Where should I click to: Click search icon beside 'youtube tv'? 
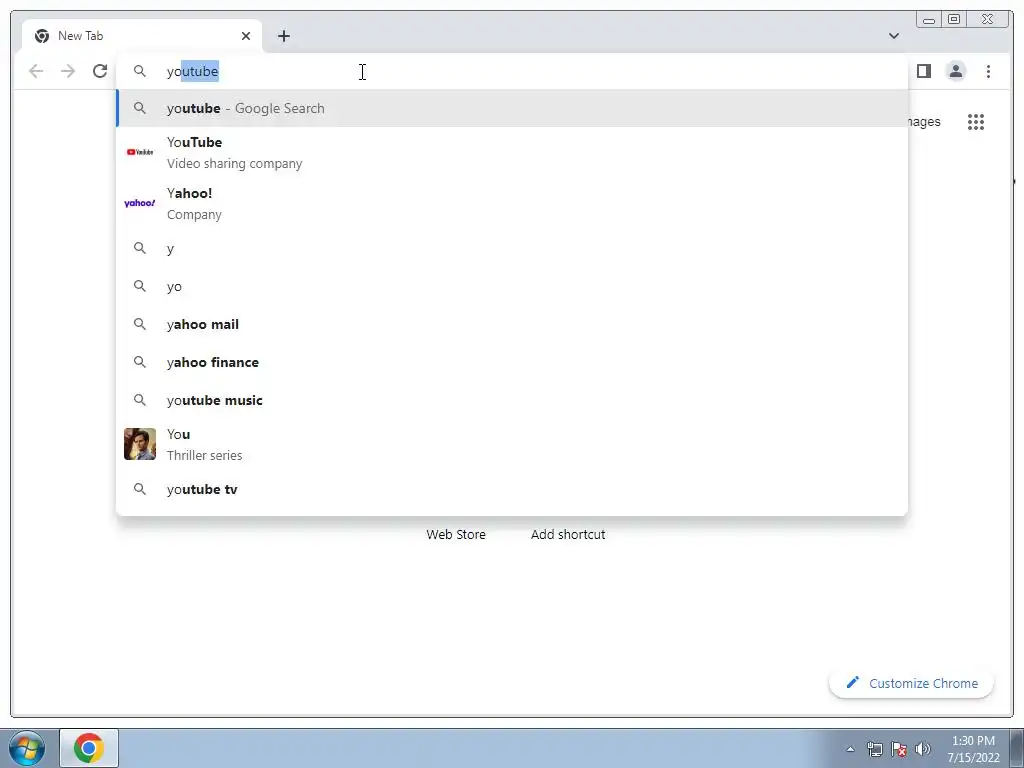tap(140, 489)
